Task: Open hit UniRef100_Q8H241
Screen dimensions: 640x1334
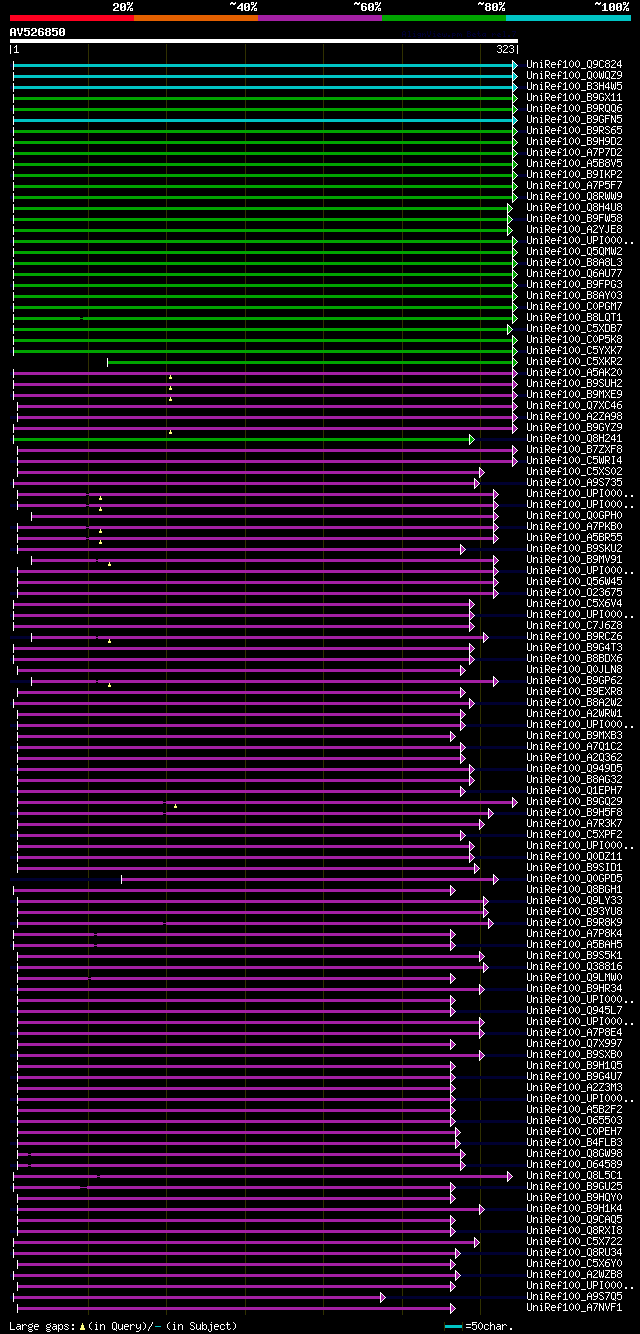Action: (574, 438)
